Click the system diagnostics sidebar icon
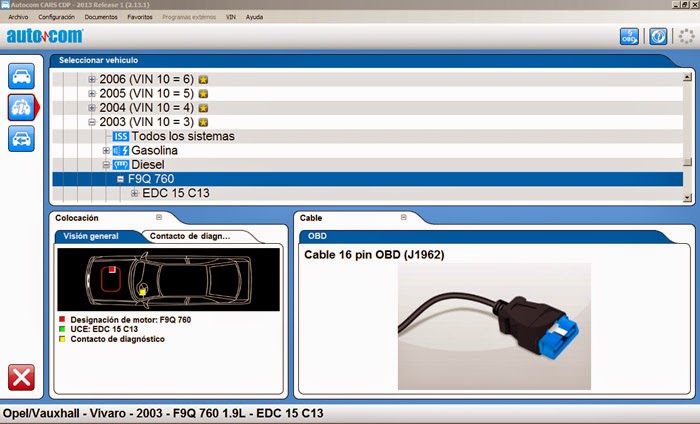Screen dimensions: 700x424 coord(21,108)
